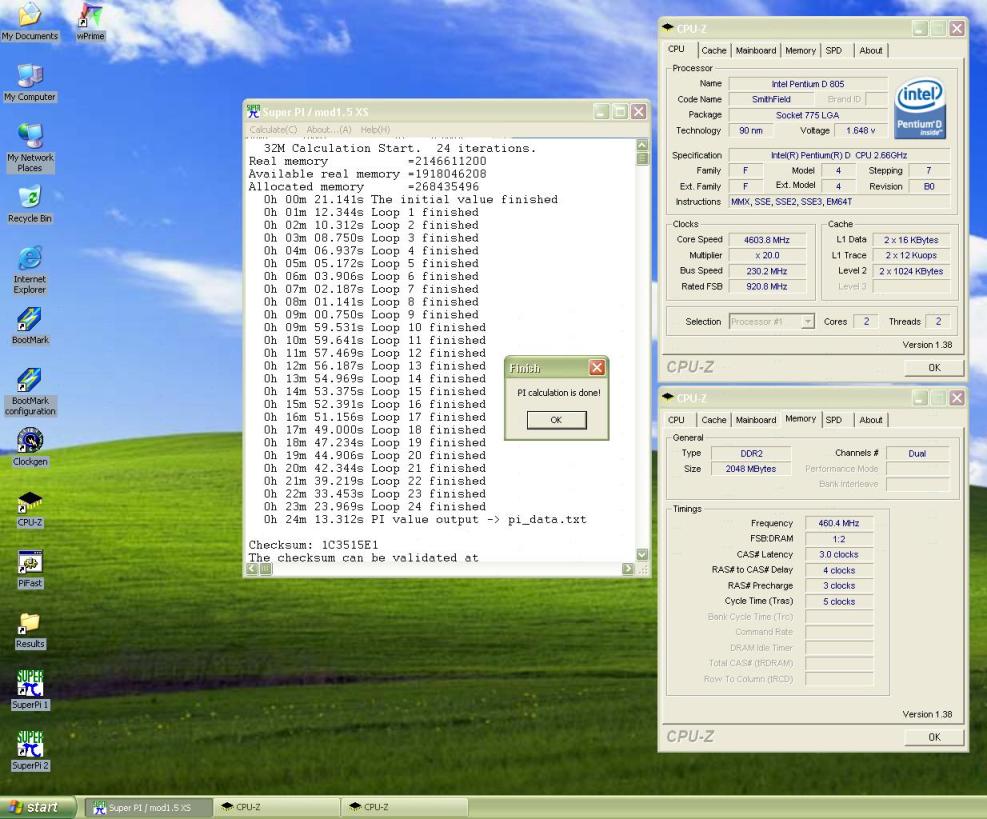Switch to Memory tab in top CPU-Z

click(x=800, y=50)
